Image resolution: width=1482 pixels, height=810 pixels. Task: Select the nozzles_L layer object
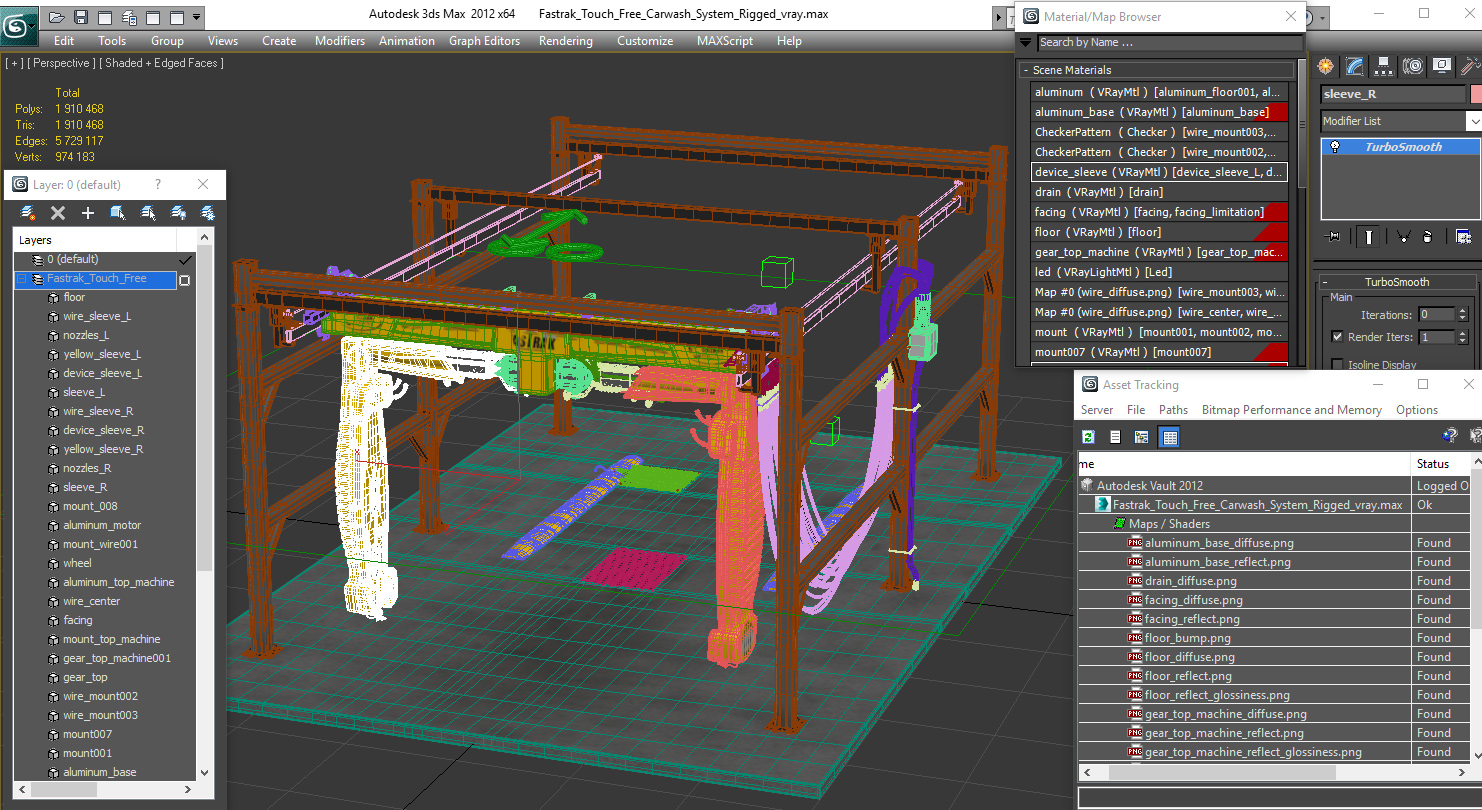pyautogui.click(x=86, y=335)
